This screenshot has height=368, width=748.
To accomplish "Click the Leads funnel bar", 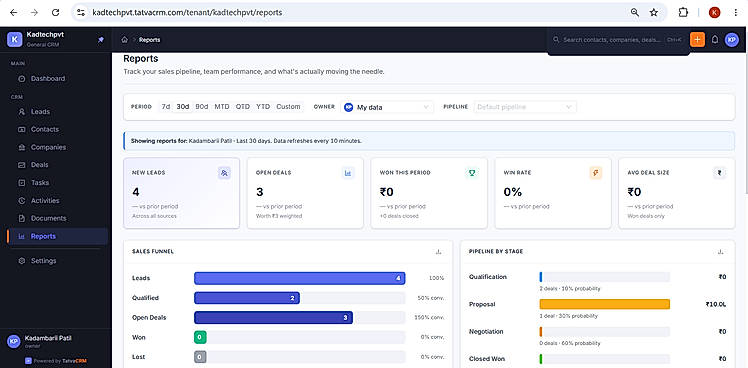I will tap(300, 278).
